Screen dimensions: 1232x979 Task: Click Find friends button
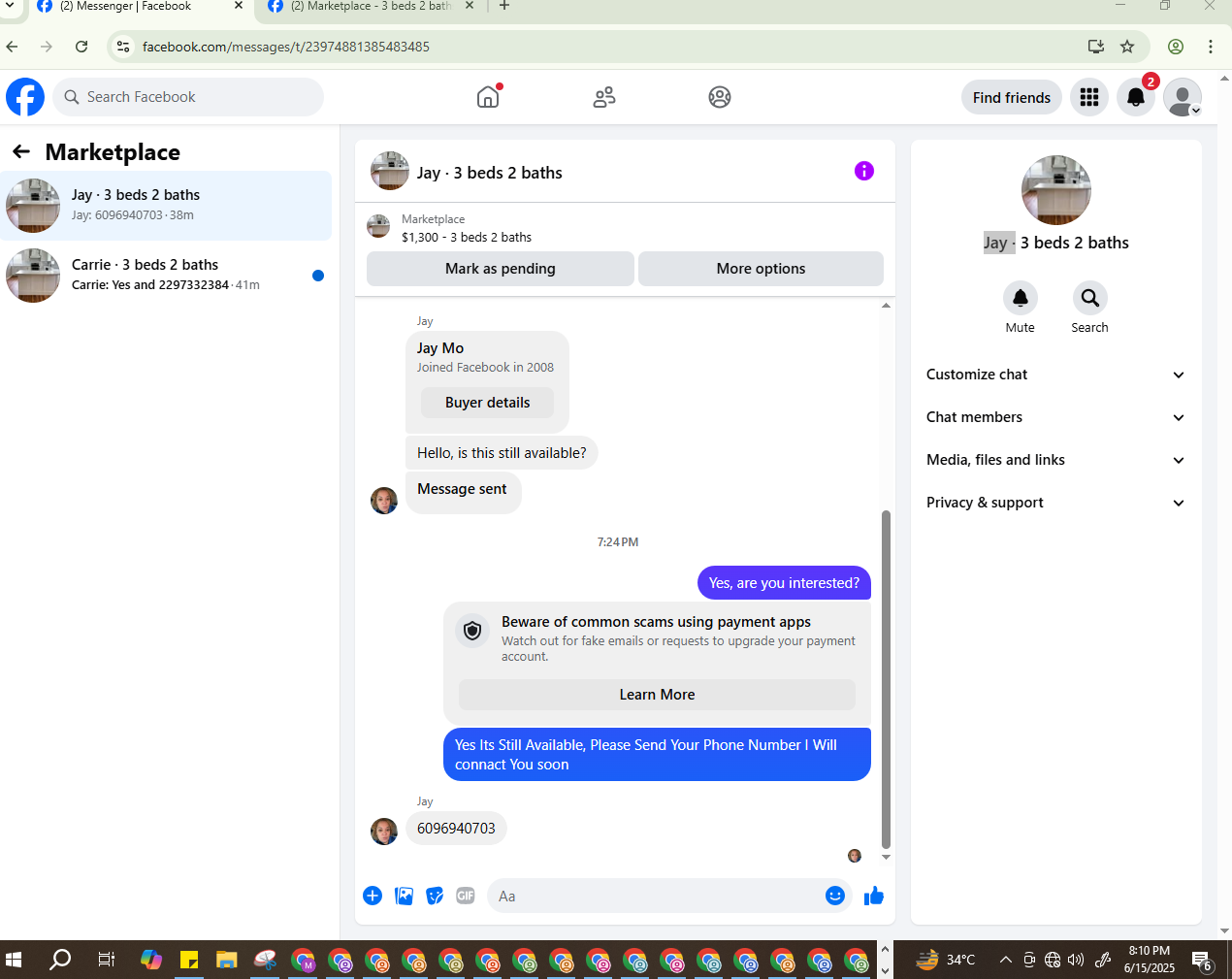pos(1012,97)
